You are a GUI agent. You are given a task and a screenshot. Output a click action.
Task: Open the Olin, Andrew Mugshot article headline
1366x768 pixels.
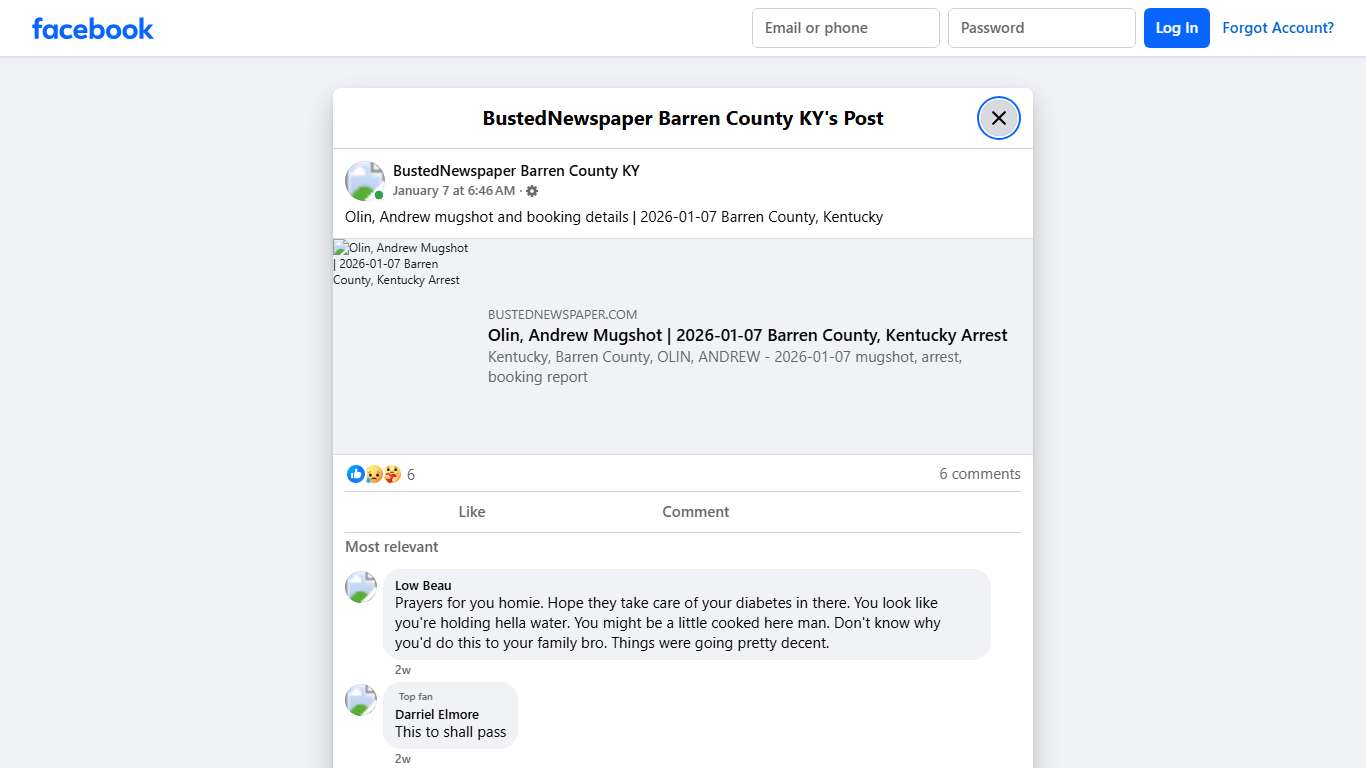tap(747, 335)
